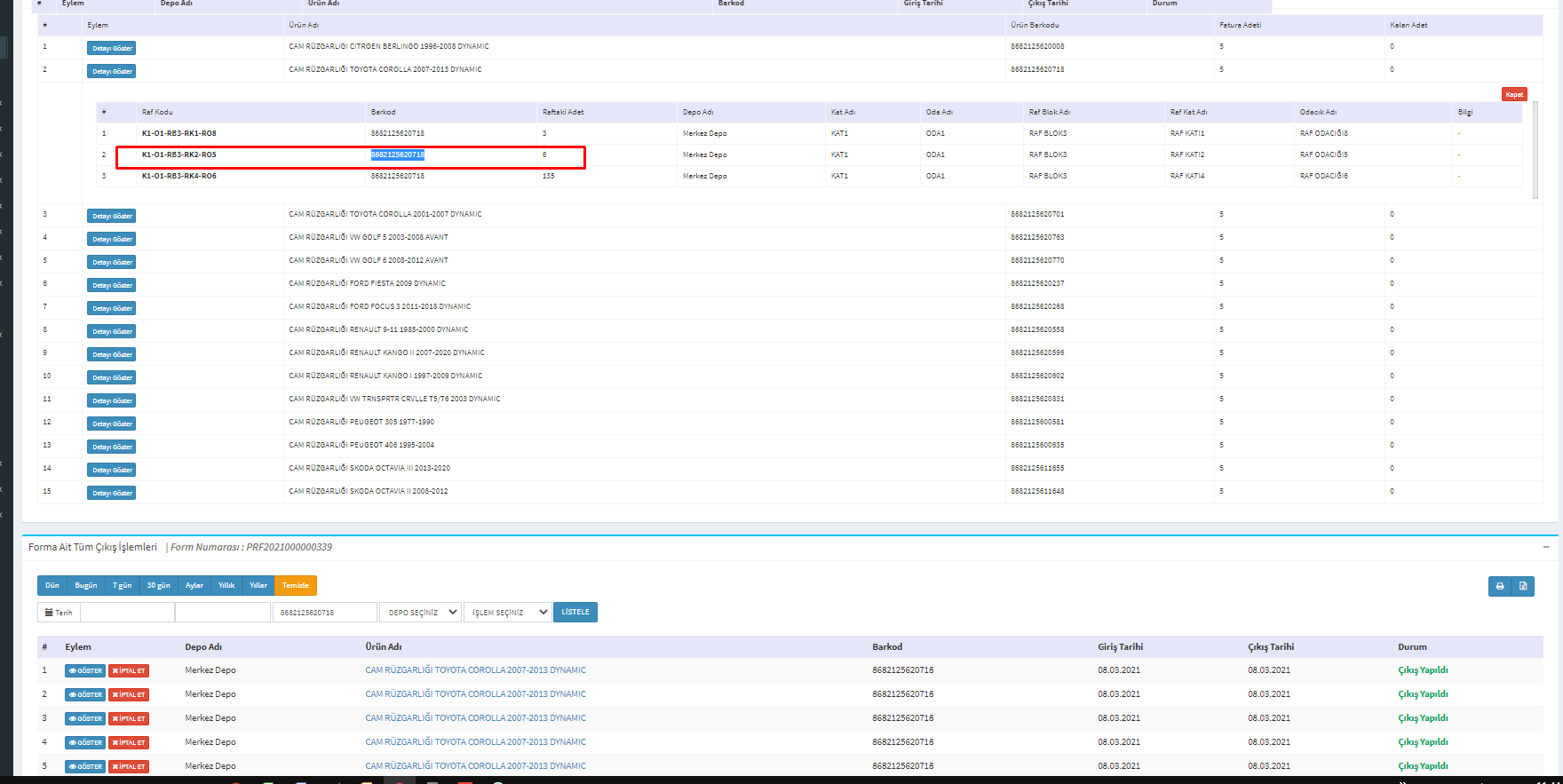Select the 30 gün date filter
Image resolution: width=1563 pixels, height=784 pixels.
click(x=158, y=586)
